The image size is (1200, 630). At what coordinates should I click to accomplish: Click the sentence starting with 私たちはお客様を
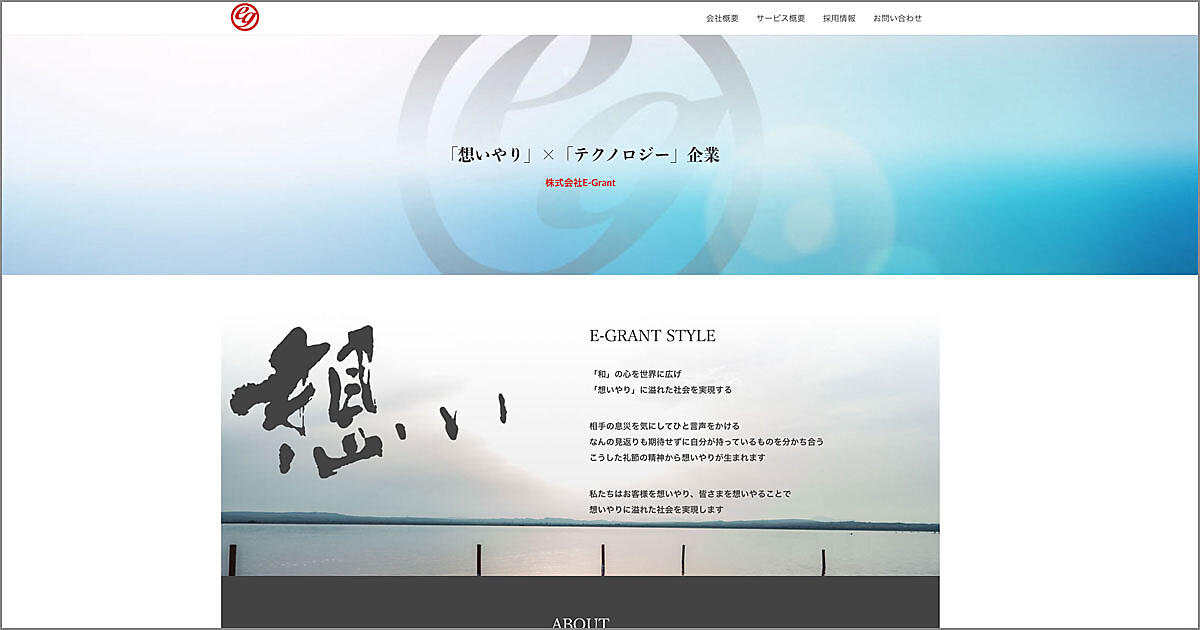coord(690,493)
